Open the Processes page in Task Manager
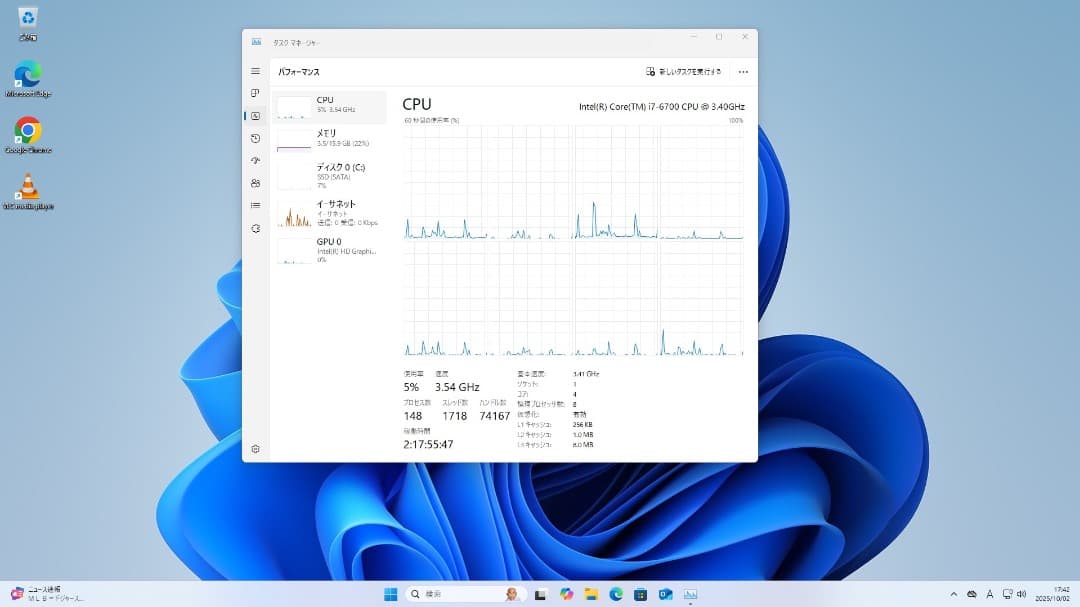Image resolution: width=1080 pixels, height=607 pixels. point(255,92)
